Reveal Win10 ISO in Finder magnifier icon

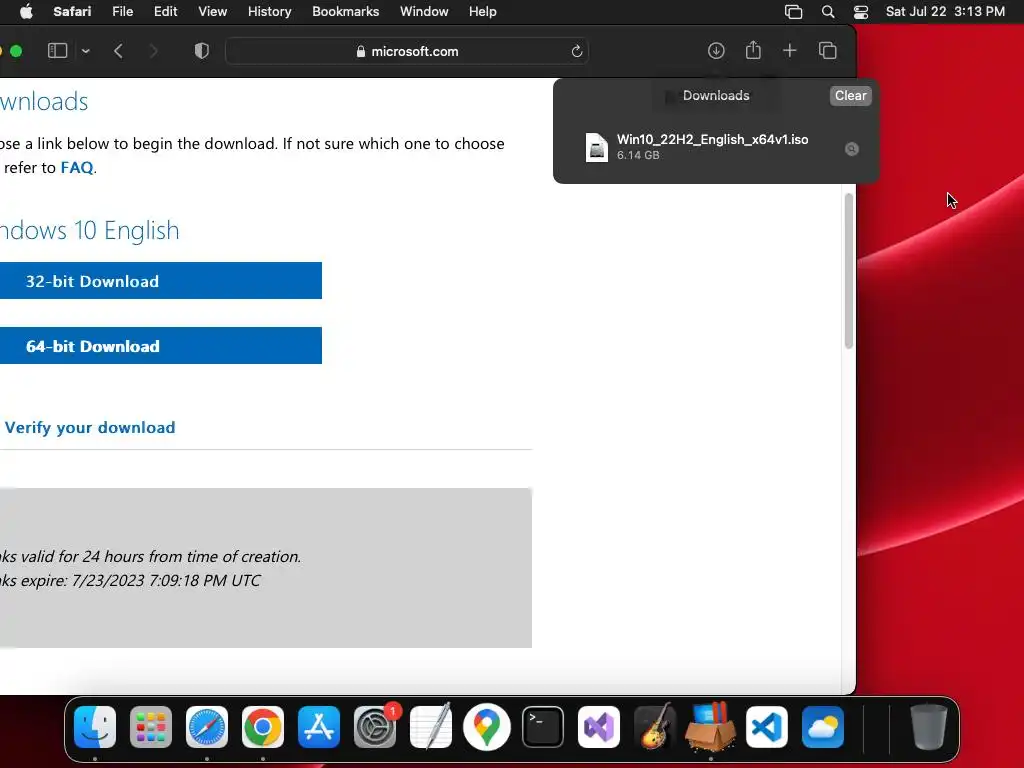pos(852,149)
